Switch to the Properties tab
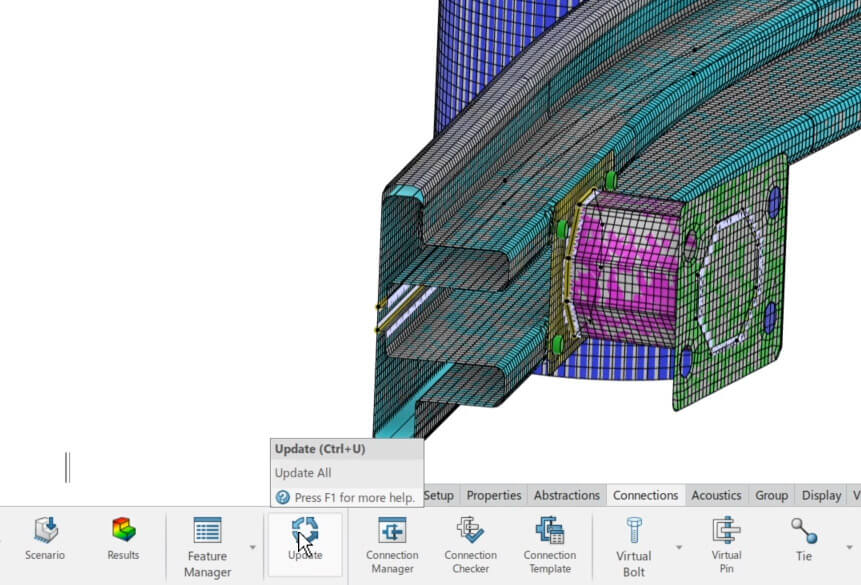 (x=494, y=495)
